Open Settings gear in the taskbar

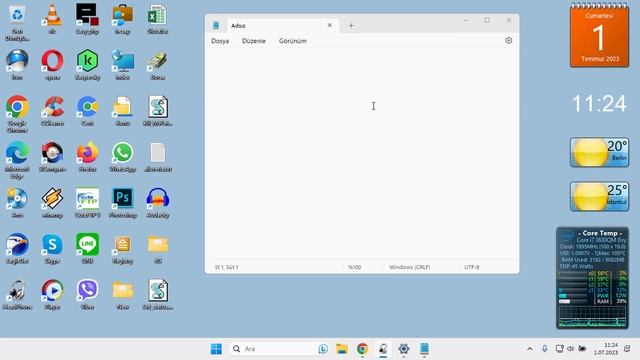(x=404, y=349)
